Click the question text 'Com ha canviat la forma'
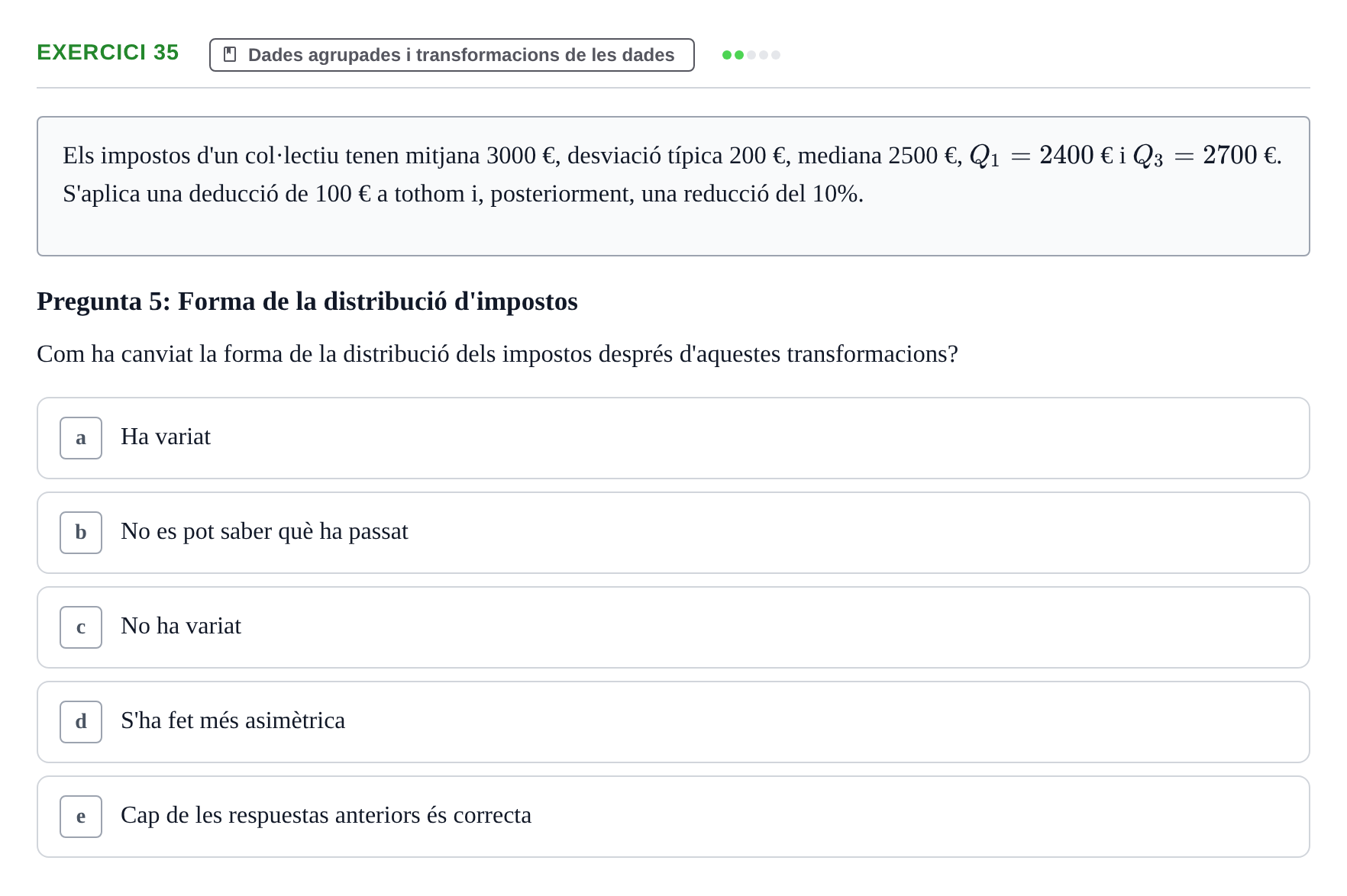Viewport: 1347px width, 896px height. click(x=497, y=354)
